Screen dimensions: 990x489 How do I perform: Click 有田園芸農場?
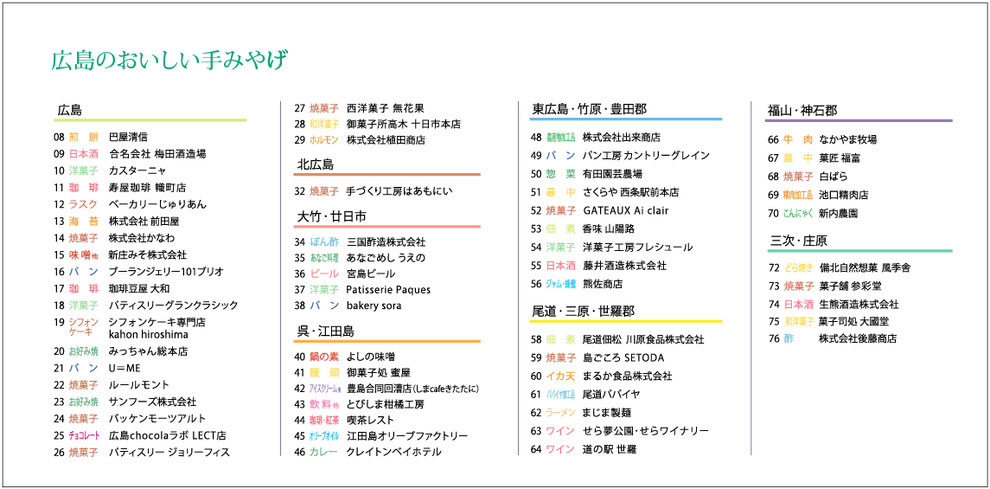(x=612, y=174)
